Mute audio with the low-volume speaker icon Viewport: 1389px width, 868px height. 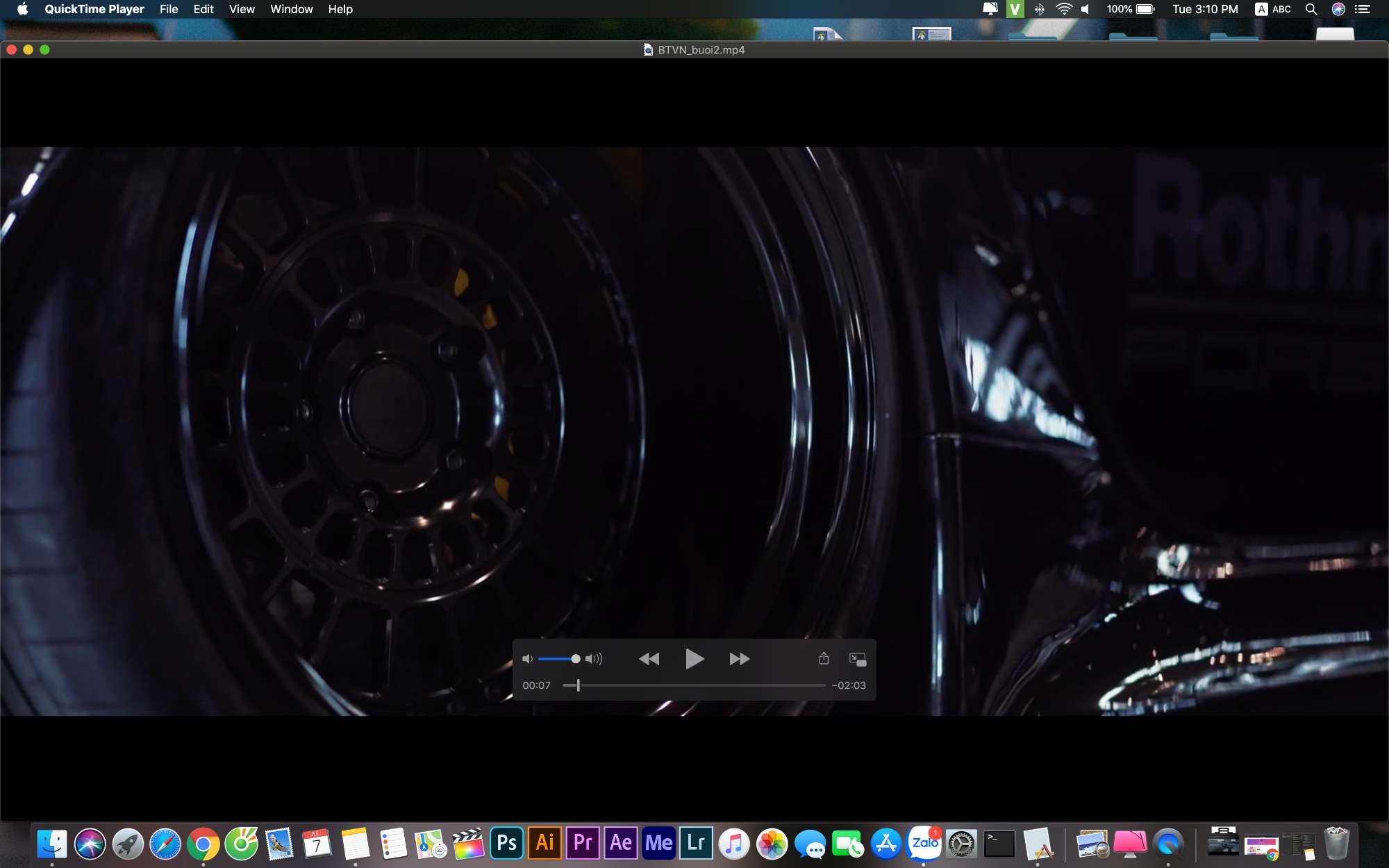[x=527, y=659]
